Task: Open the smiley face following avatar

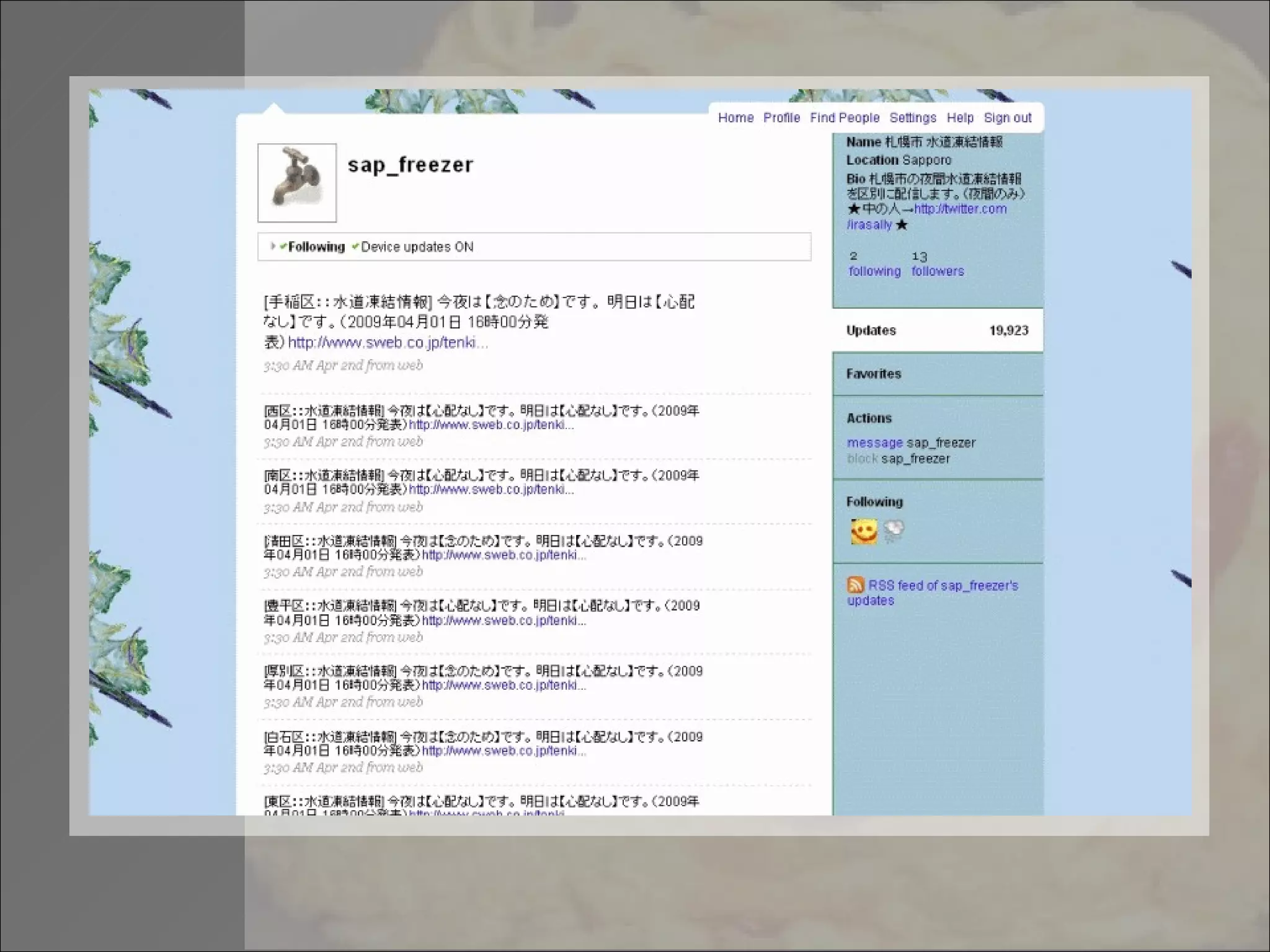Action: click(x=864, y=531)
